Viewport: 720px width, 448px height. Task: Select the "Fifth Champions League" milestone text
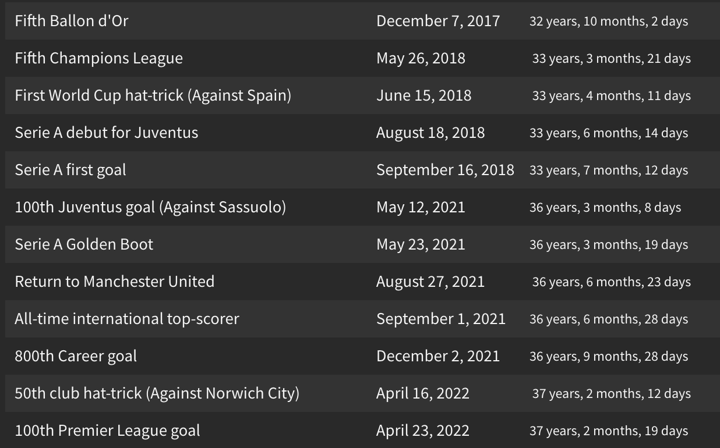99,58
